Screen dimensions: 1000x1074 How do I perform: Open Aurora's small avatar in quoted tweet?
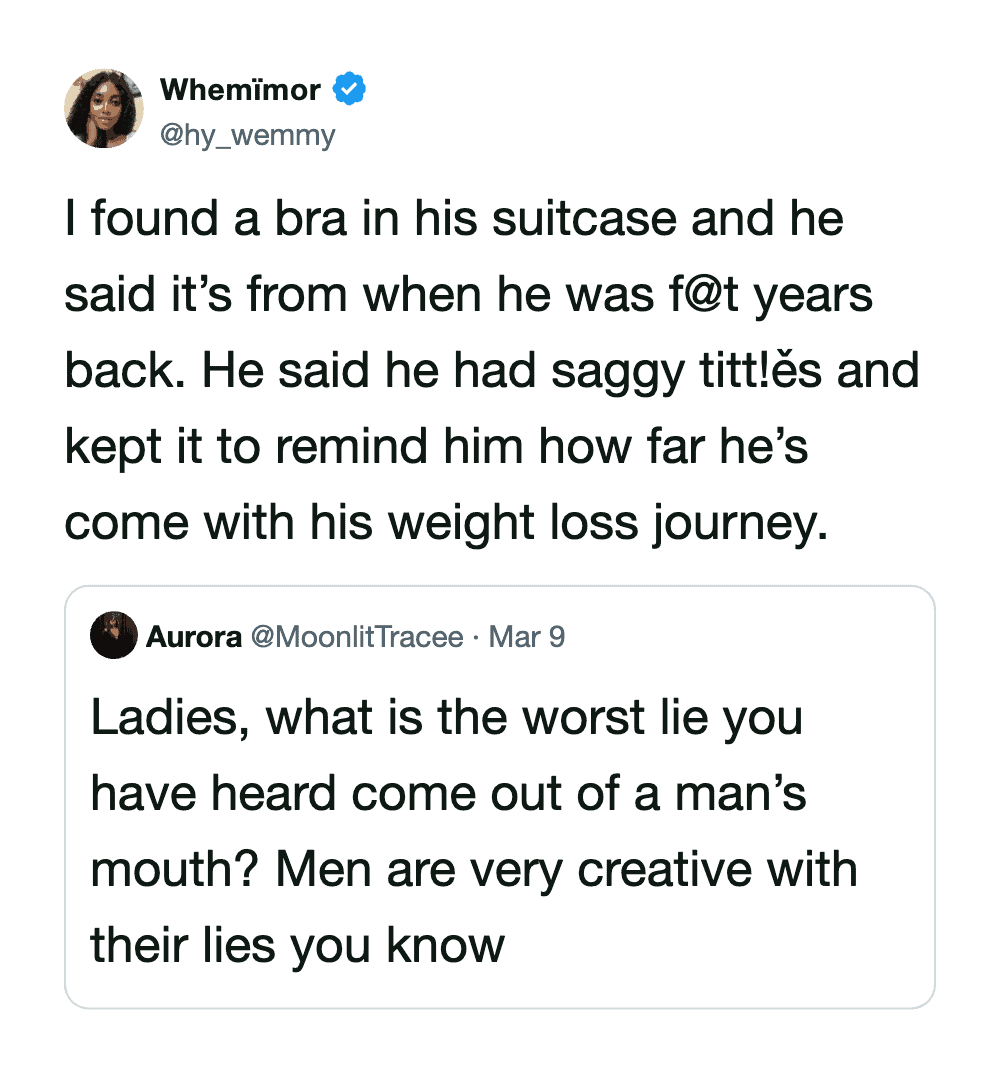[x=113, y=635]
